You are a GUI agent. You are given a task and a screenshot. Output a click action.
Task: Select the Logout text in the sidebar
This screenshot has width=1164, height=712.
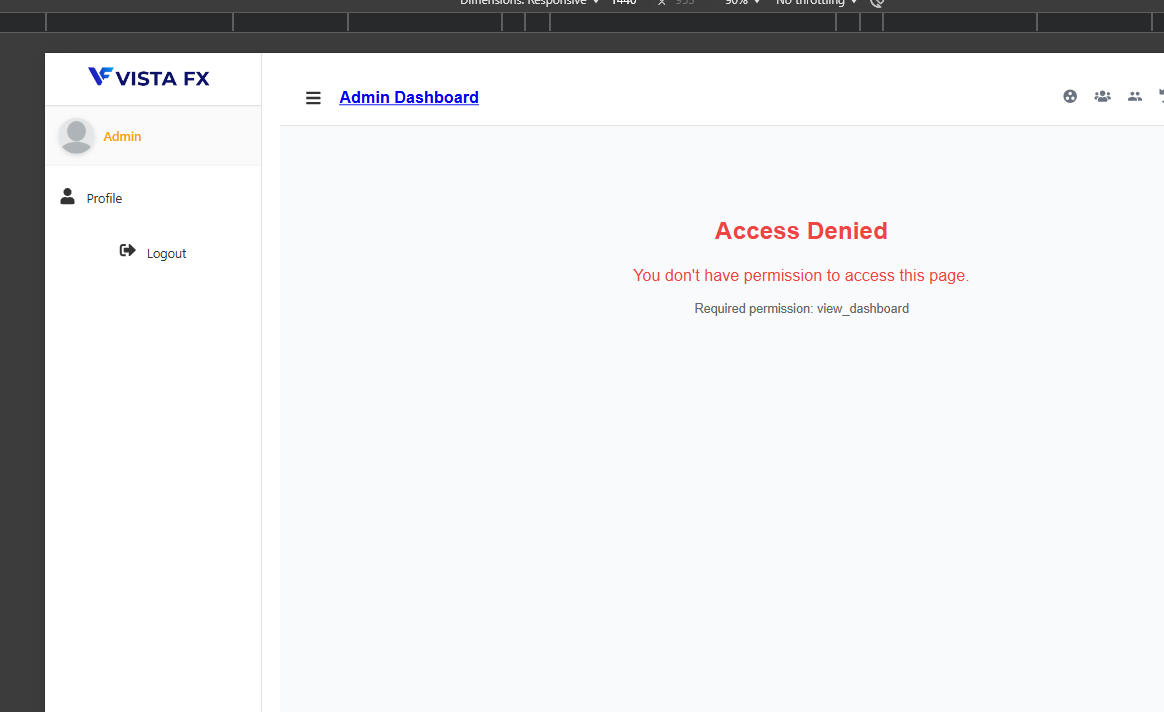coord(166,254)
